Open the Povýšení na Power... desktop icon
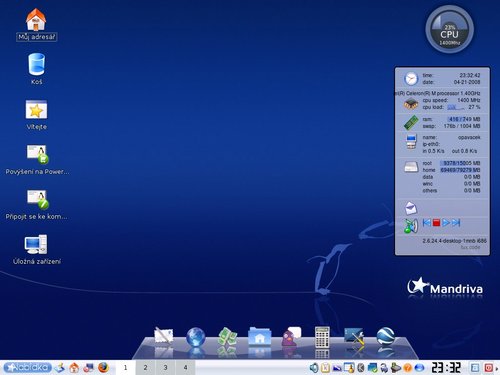The width and height of the screenshot is (500, 375). (x=37, y=160)
